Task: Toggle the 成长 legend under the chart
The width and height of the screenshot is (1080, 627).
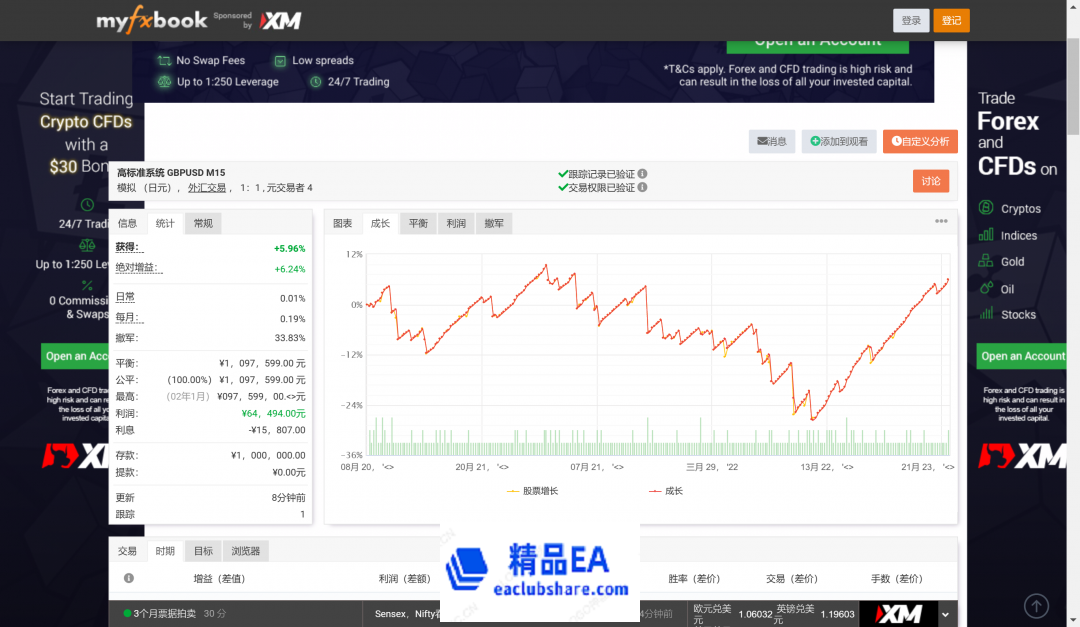Action: tap(666, 490)
